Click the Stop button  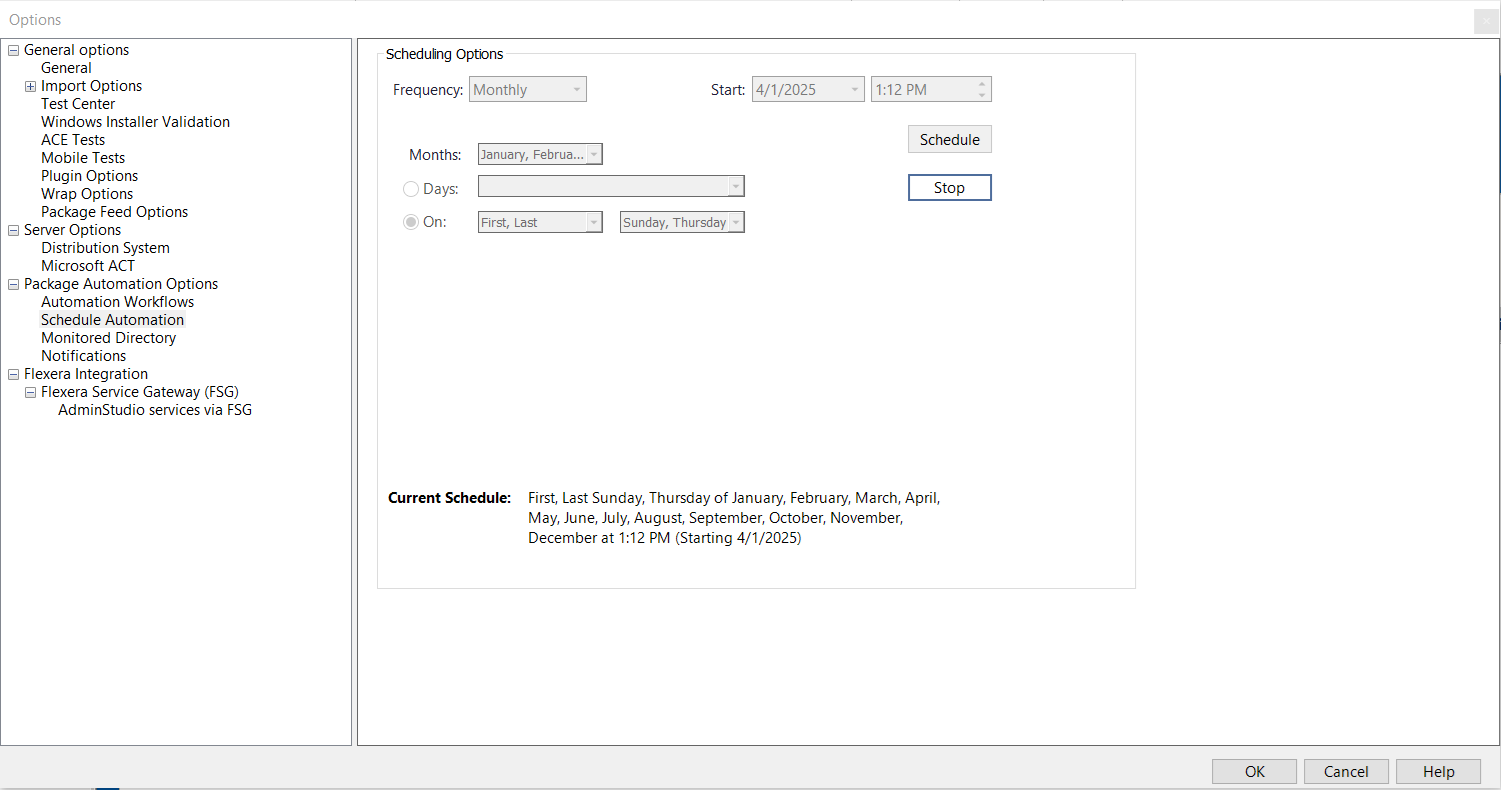tap(949, 188)
